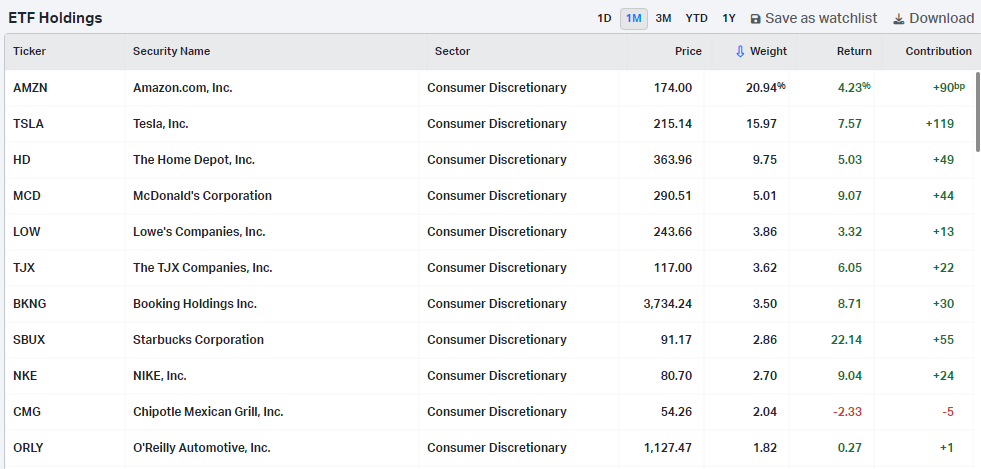981x469 pixels.
Task: Click the MCD ticker
Action: tap(27, 196)
